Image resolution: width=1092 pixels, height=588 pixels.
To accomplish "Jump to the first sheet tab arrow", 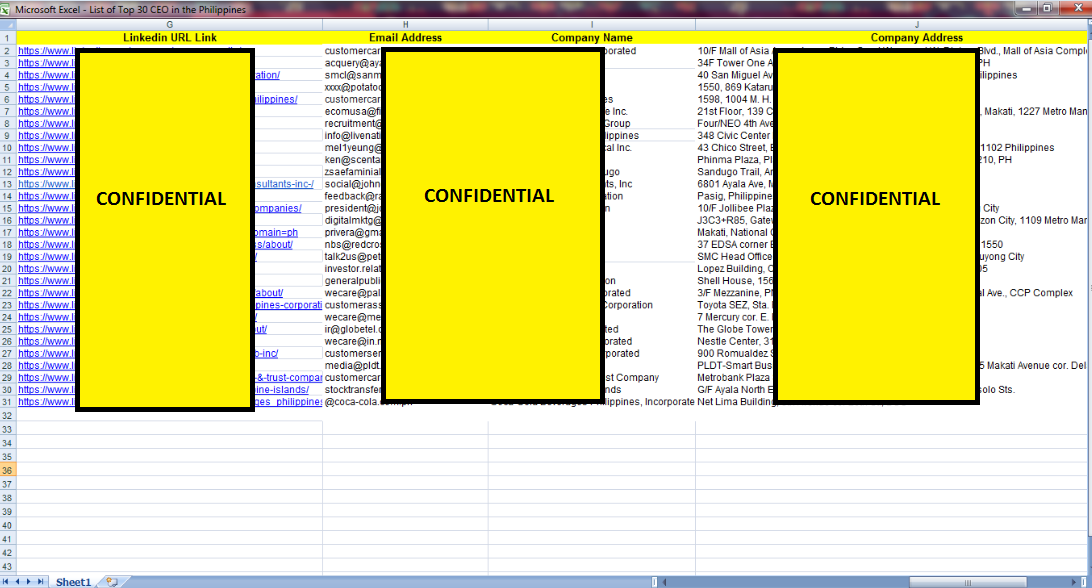I will tap(6, 582).
